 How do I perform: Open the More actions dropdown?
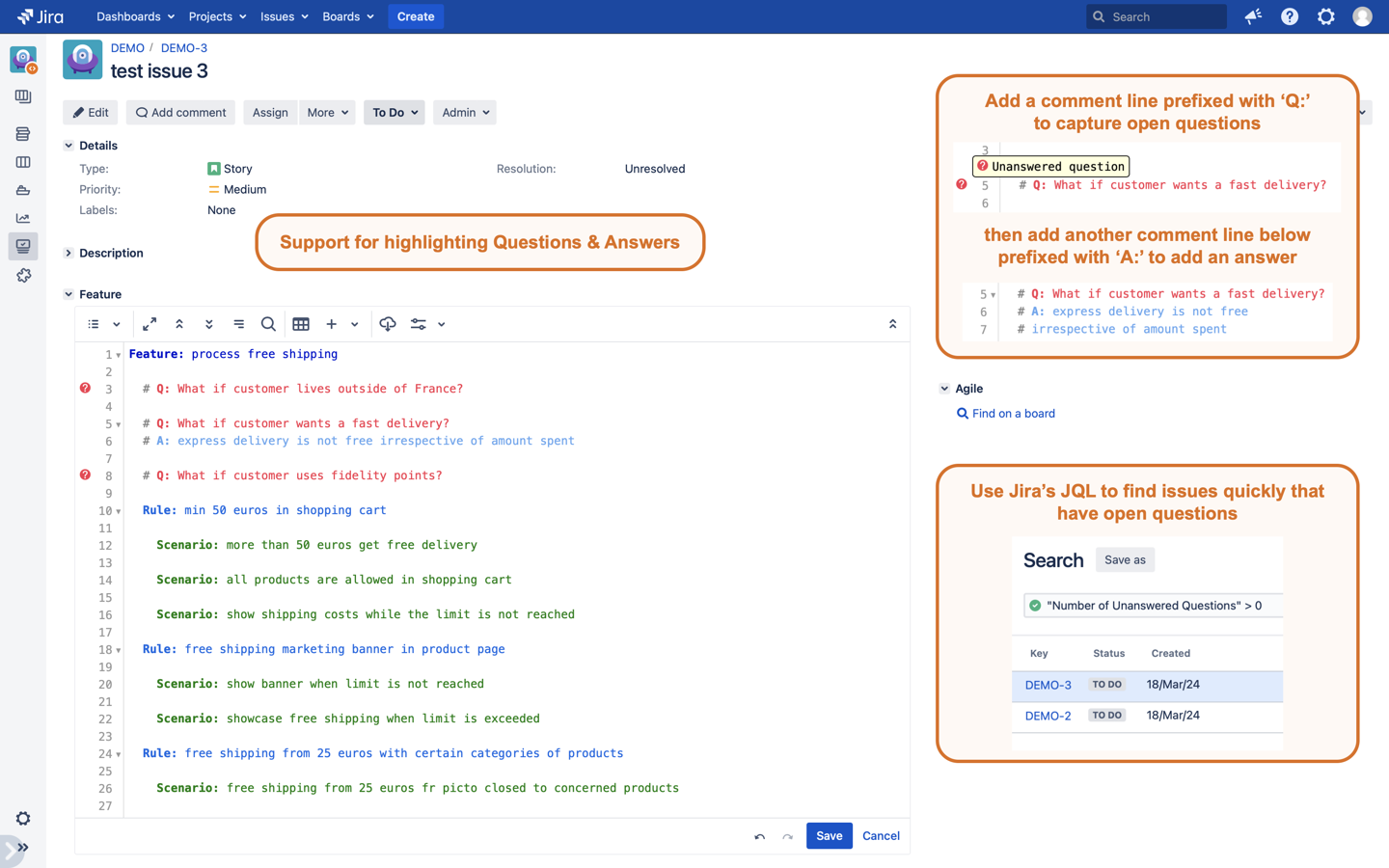pyautogui.click(x=327, y=113)
